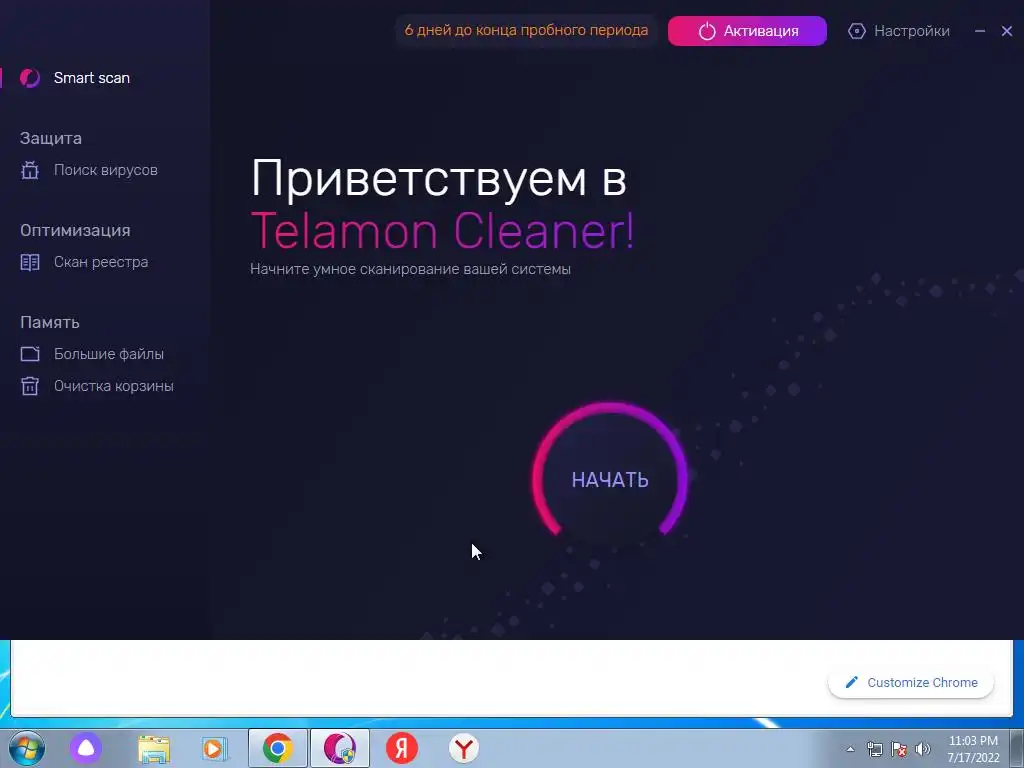Click the trial period notice

tap(526, 30)
